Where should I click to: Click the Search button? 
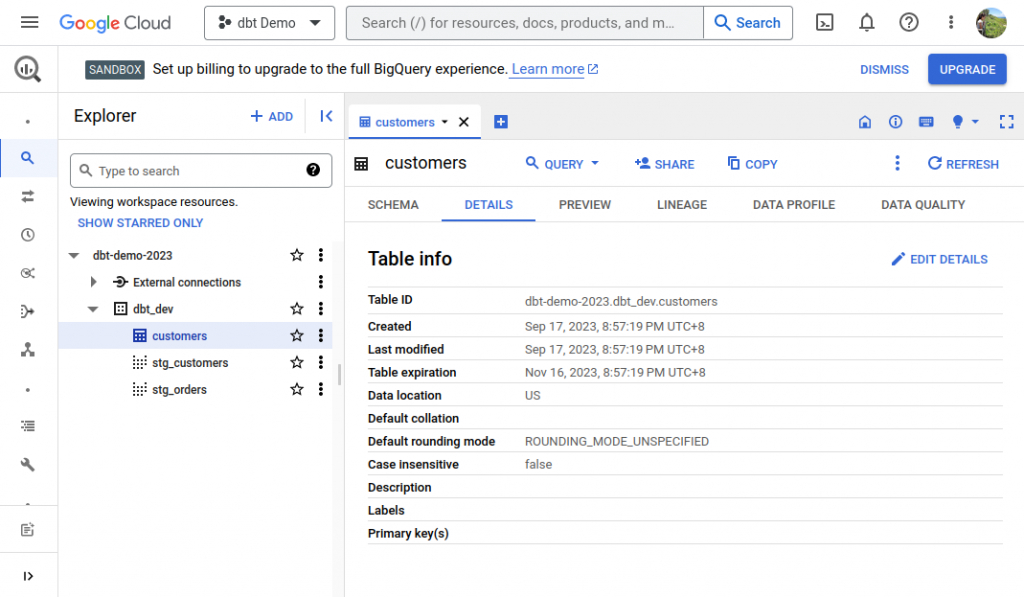tap(748, 23)
